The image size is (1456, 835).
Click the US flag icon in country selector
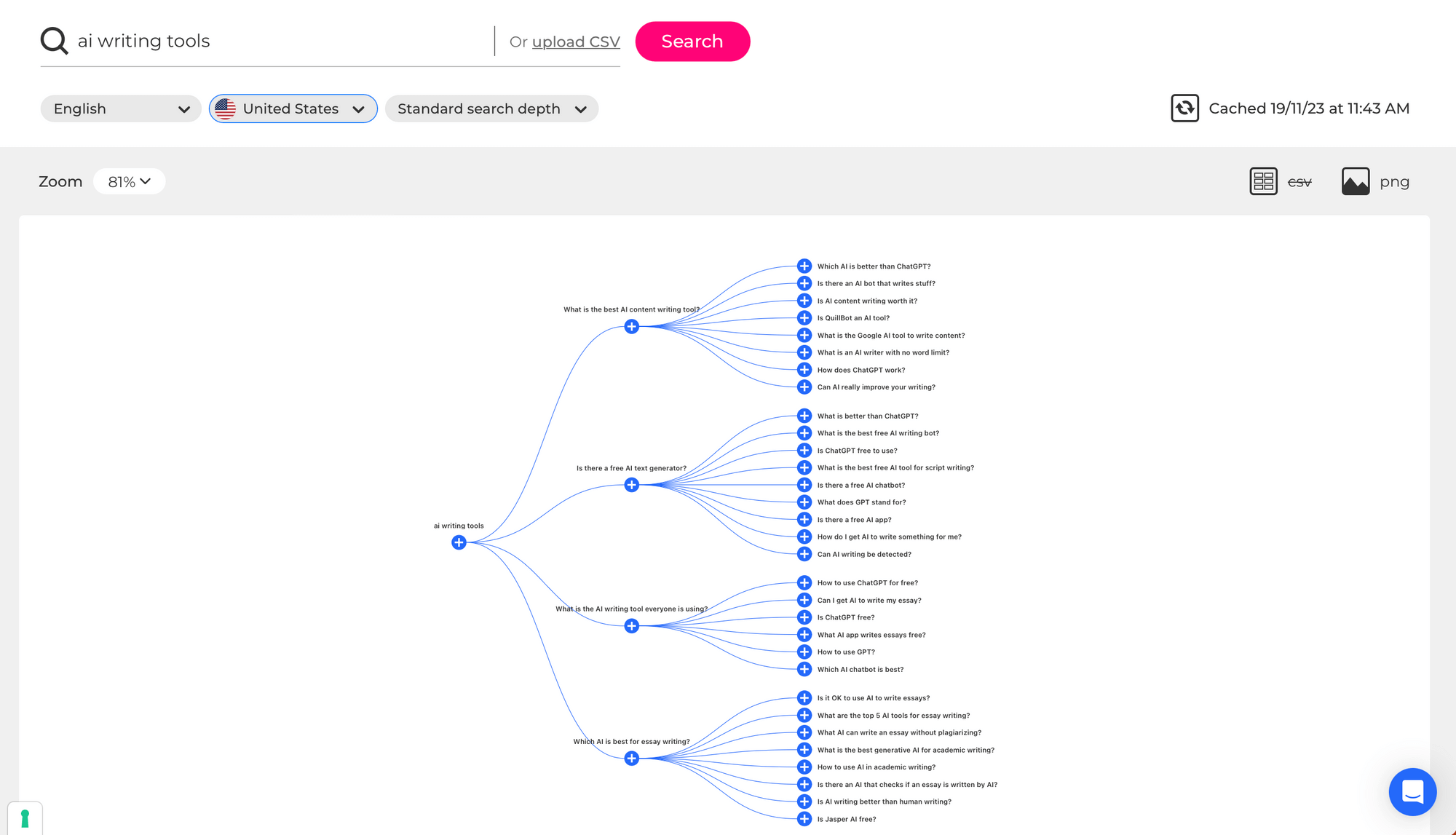click(x=226, y=108)
